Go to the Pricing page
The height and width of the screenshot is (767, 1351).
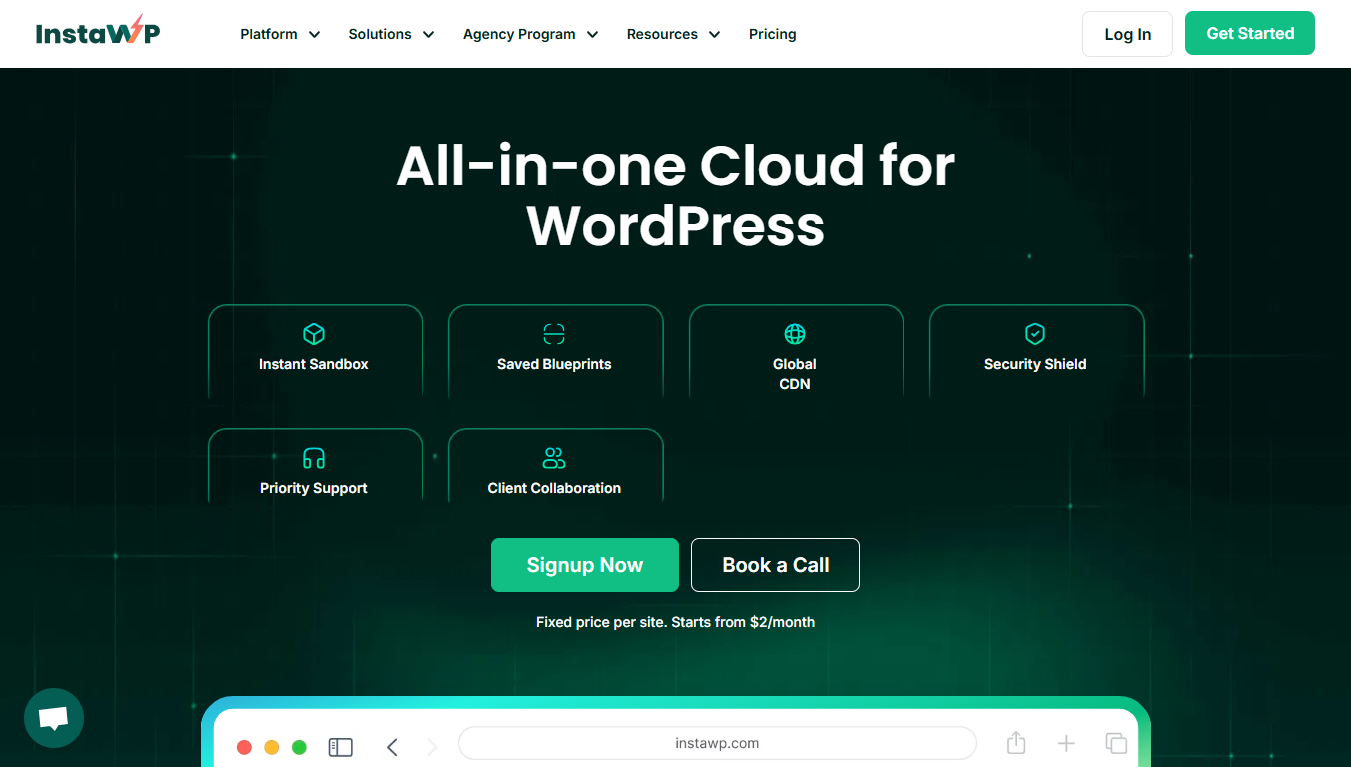[772, 34]
